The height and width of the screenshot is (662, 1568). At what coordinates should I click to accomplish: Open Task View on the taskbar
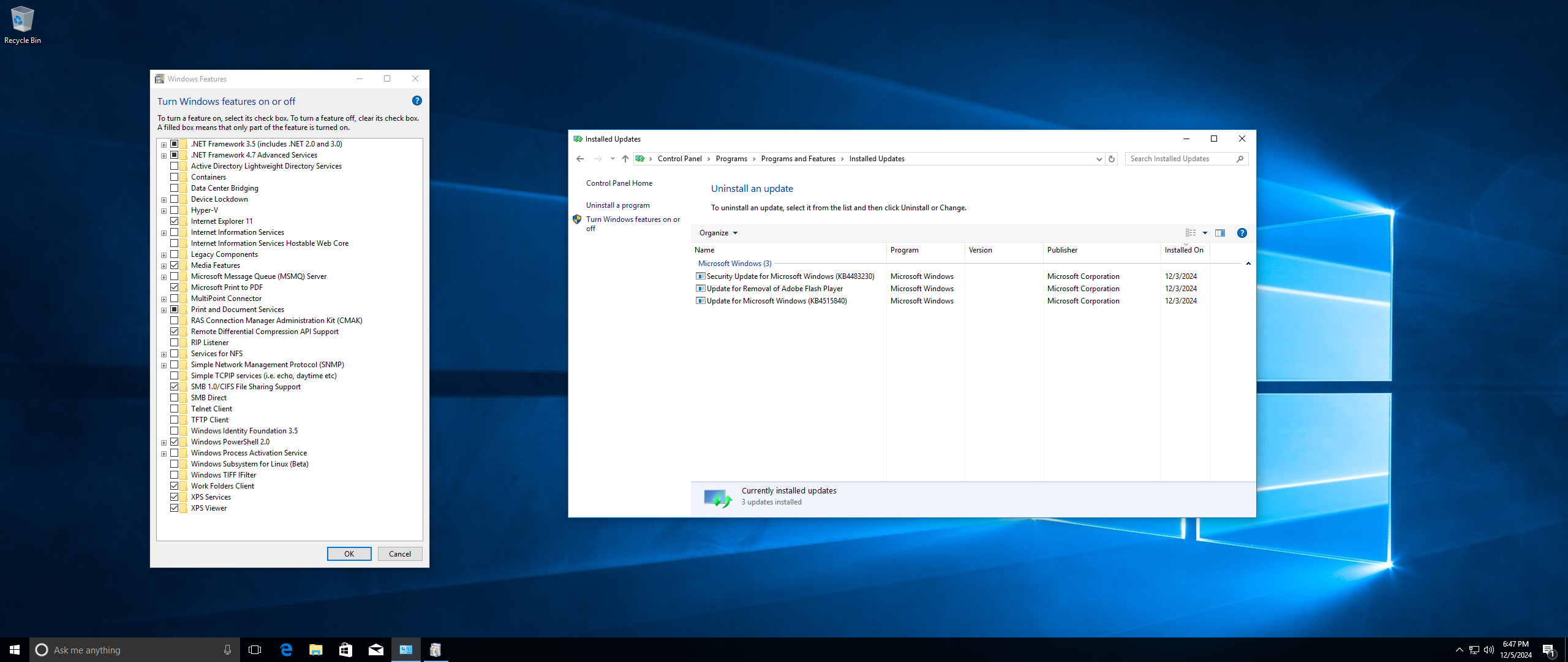coord(255,650)
